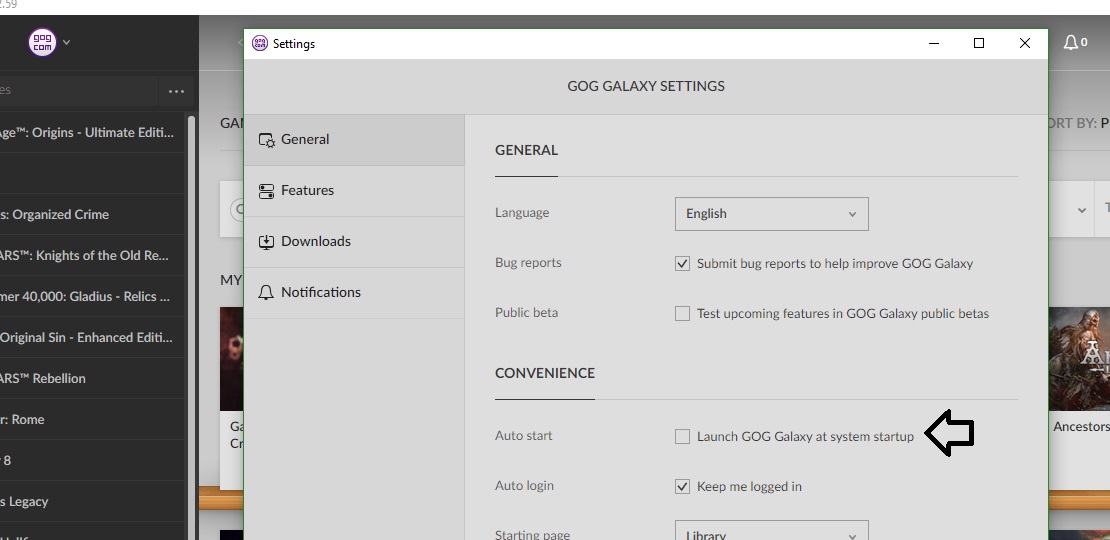Uncheck Keep me logged in

tap(682, 486)
